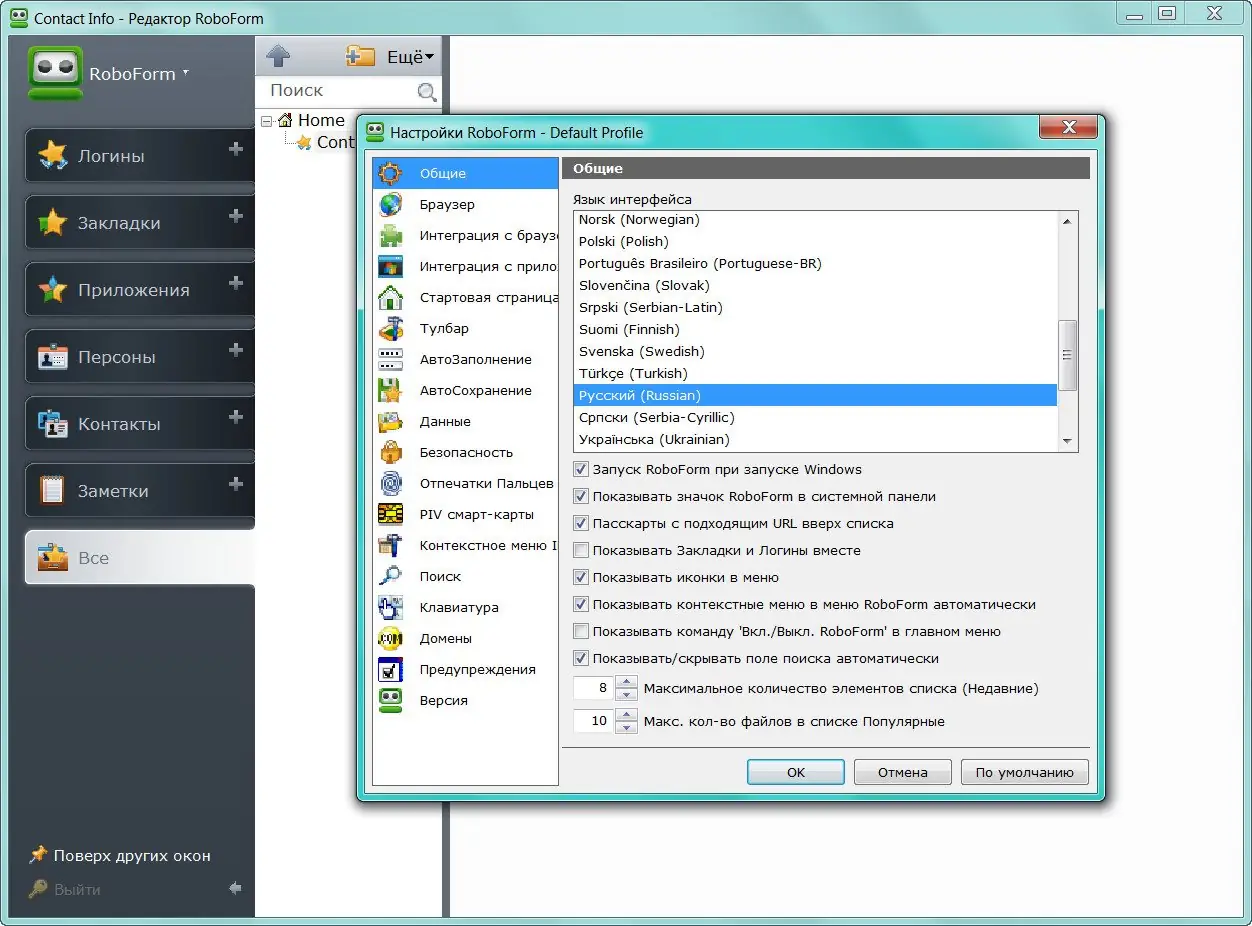Open the Закладки sidebar tab
This screenshot has width=1252, height=926.
pyautogui.click(x=140, y=223)
